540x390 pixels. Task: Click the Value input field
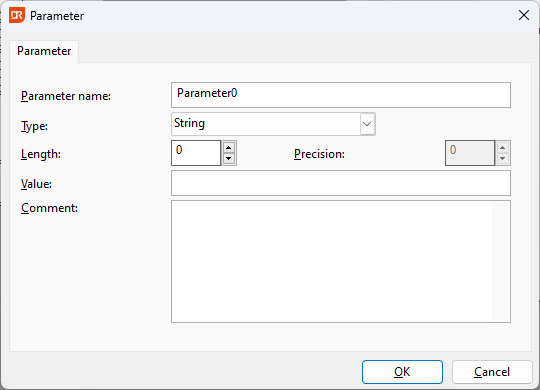tap(341, 183)
